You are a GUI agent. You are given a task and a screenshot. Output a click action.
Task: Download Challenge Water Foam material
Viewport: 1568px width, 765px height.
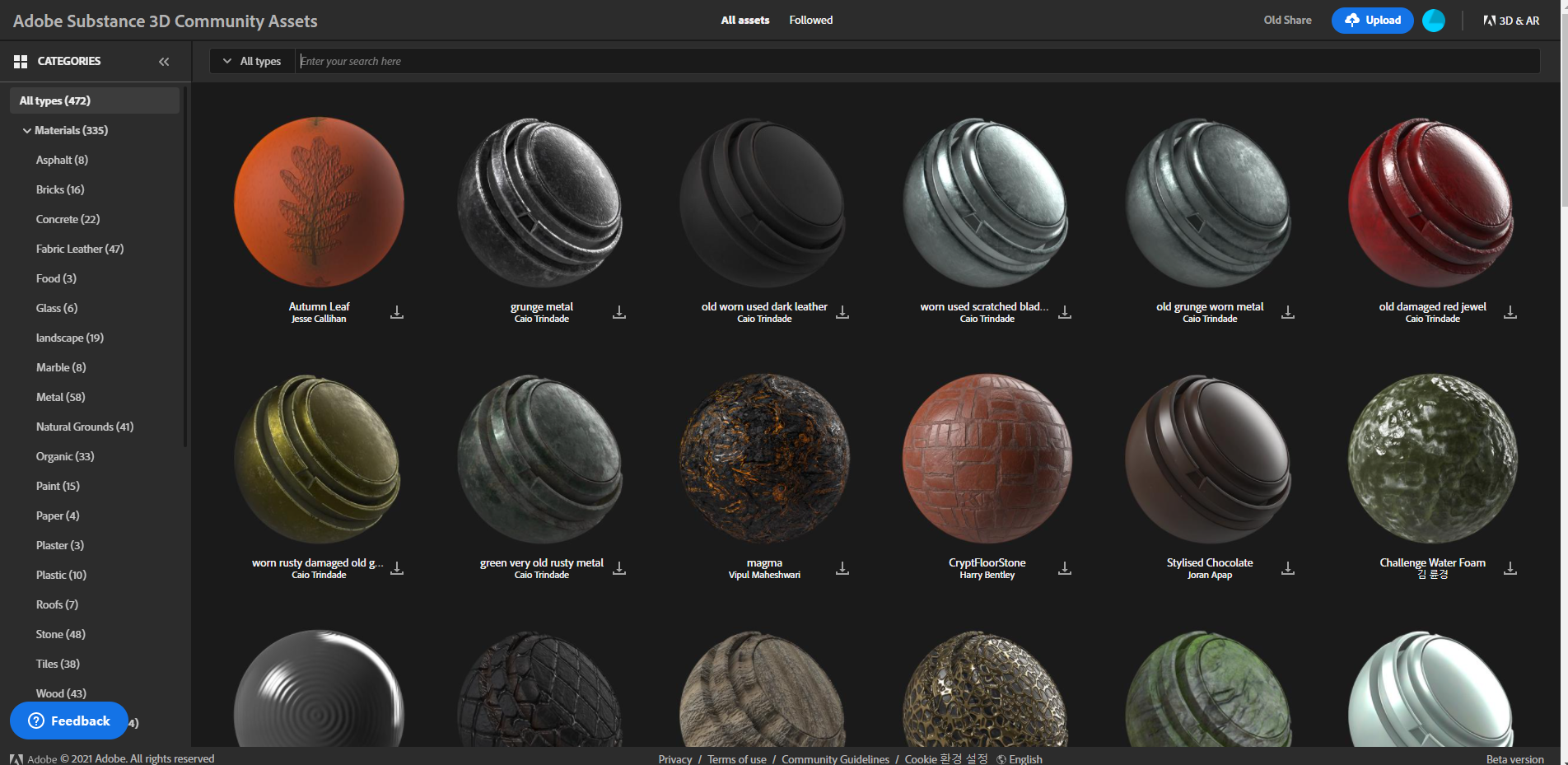click(1510, 568)
